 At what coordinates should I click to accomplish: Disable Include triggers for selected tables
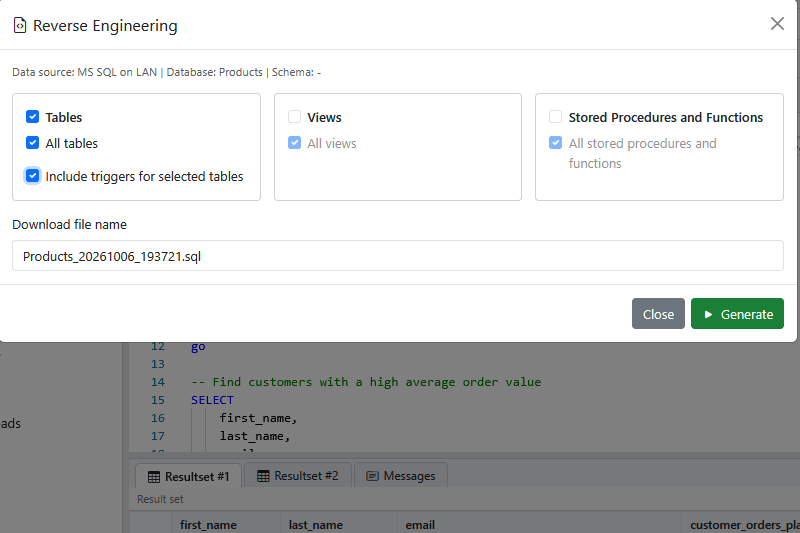(x=32, y=176)
